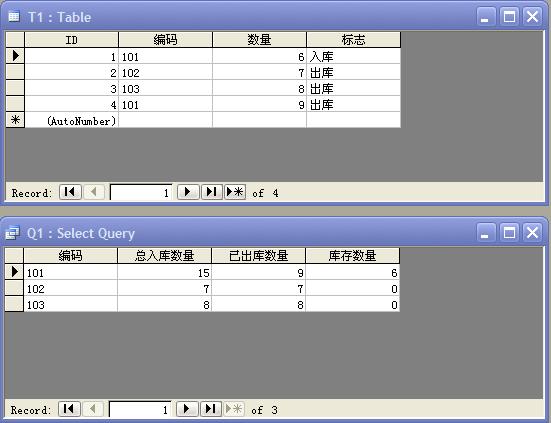Jump to last record in T1 table
The image size is (551, 423).
(x=212, y=192)
